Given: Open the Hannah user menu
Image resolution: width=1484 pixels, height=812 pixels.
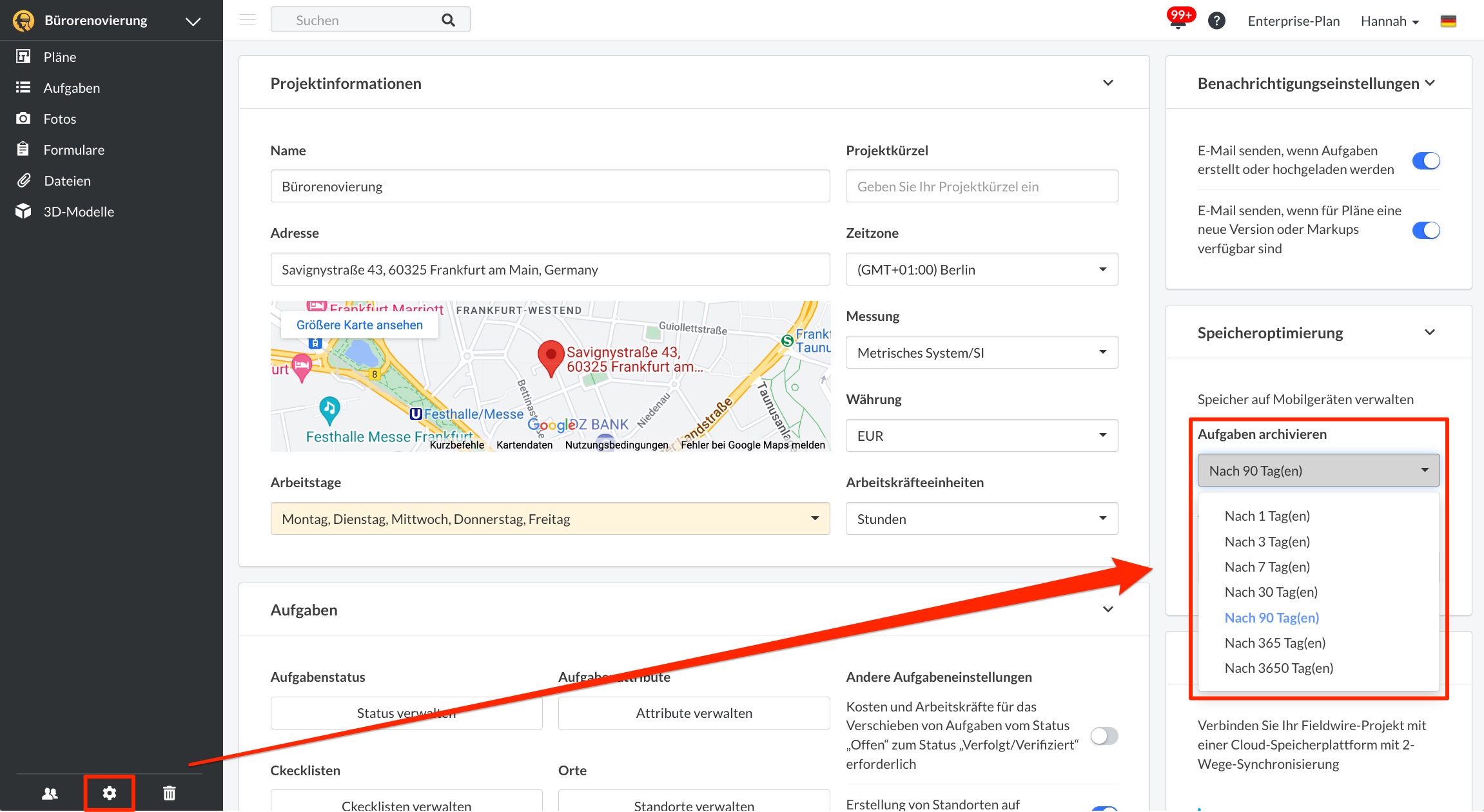Looking at the screenshot, I should point(1389,21).
